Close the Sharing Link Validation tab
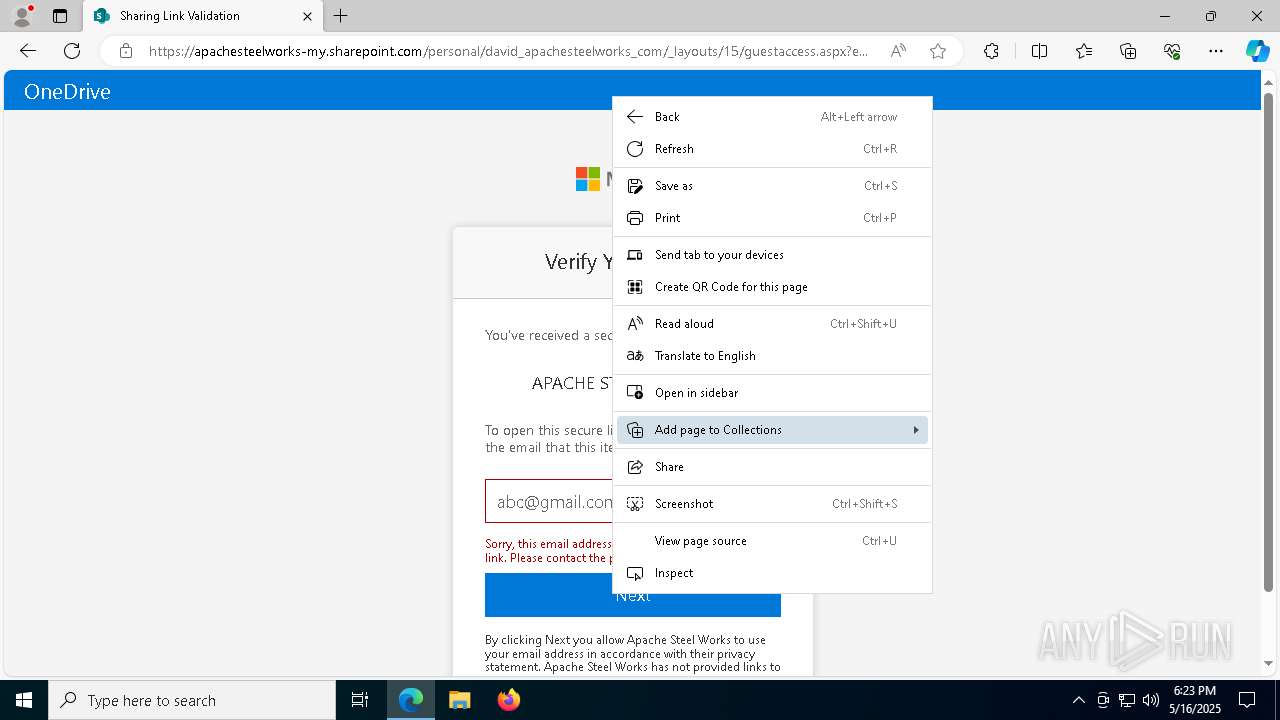The width and height of the screenshot is (1280, 720). click(x=307, y=16)
